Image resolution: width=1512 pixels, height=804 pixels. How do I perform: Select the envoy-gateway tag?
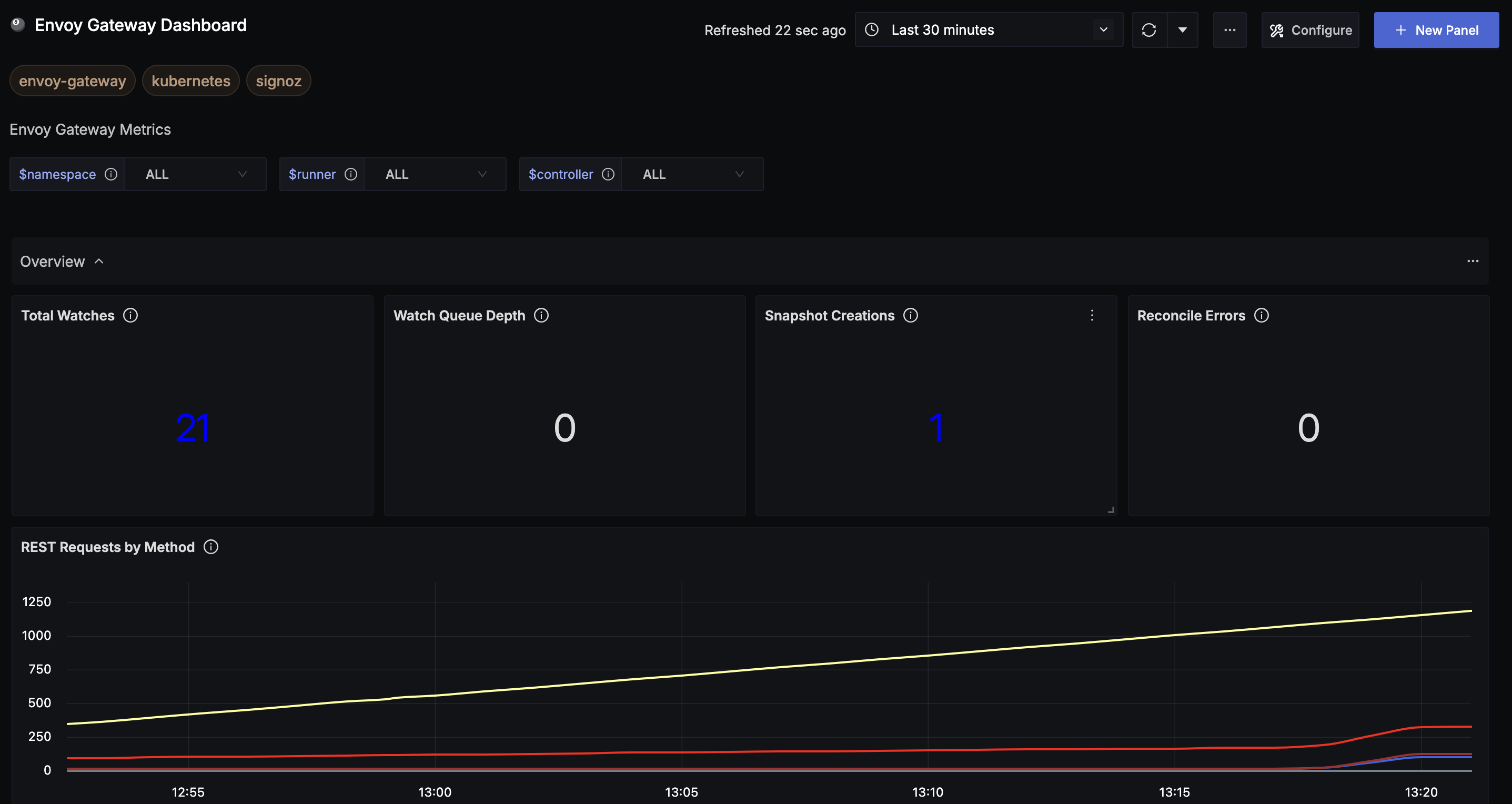(72, 81)
